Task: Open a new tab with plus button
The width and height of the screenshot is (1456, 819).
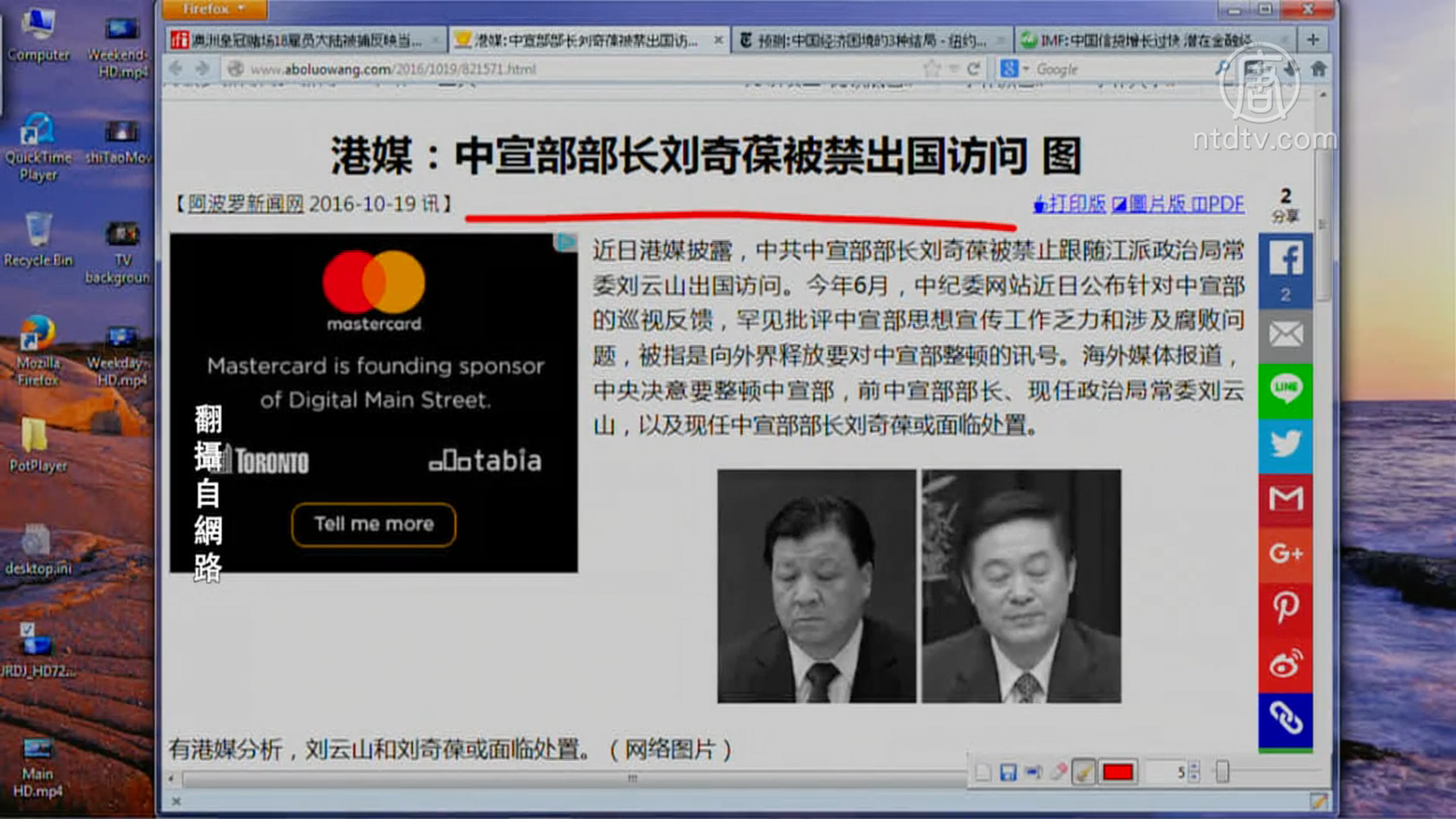Action: tap(1312, 40)
